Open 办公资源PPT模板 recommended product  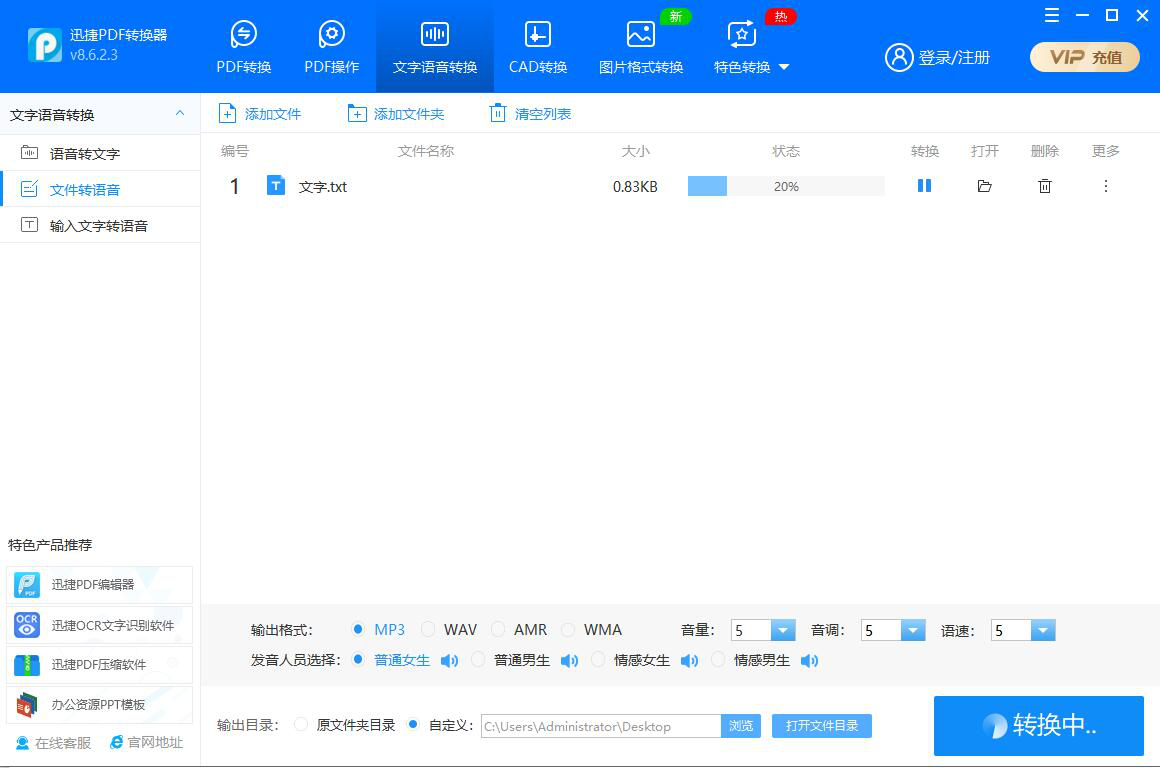tap(99, 704)
